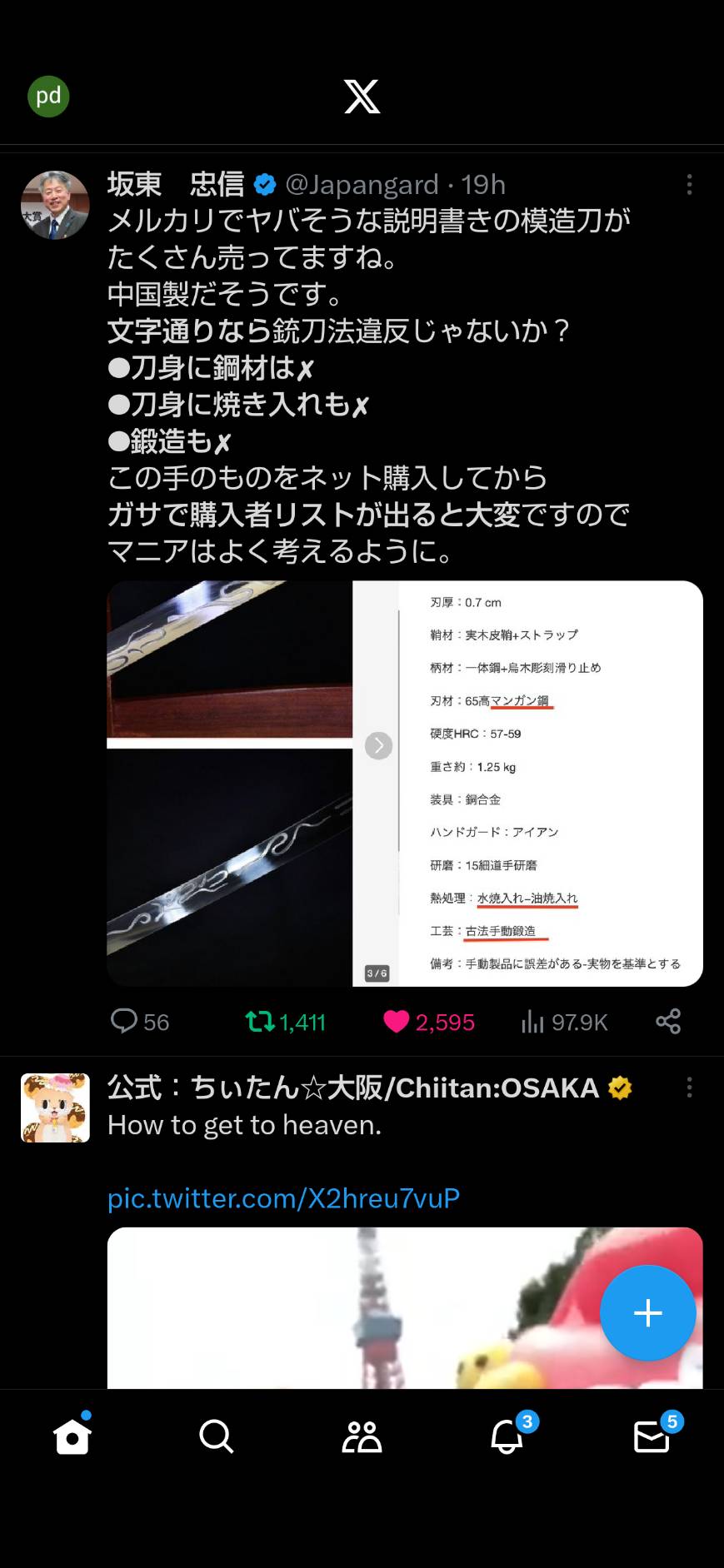The image size is (724, 1568).
Task: Repost the tweet with 1,411 reposts
Action: click(285, 1022)
